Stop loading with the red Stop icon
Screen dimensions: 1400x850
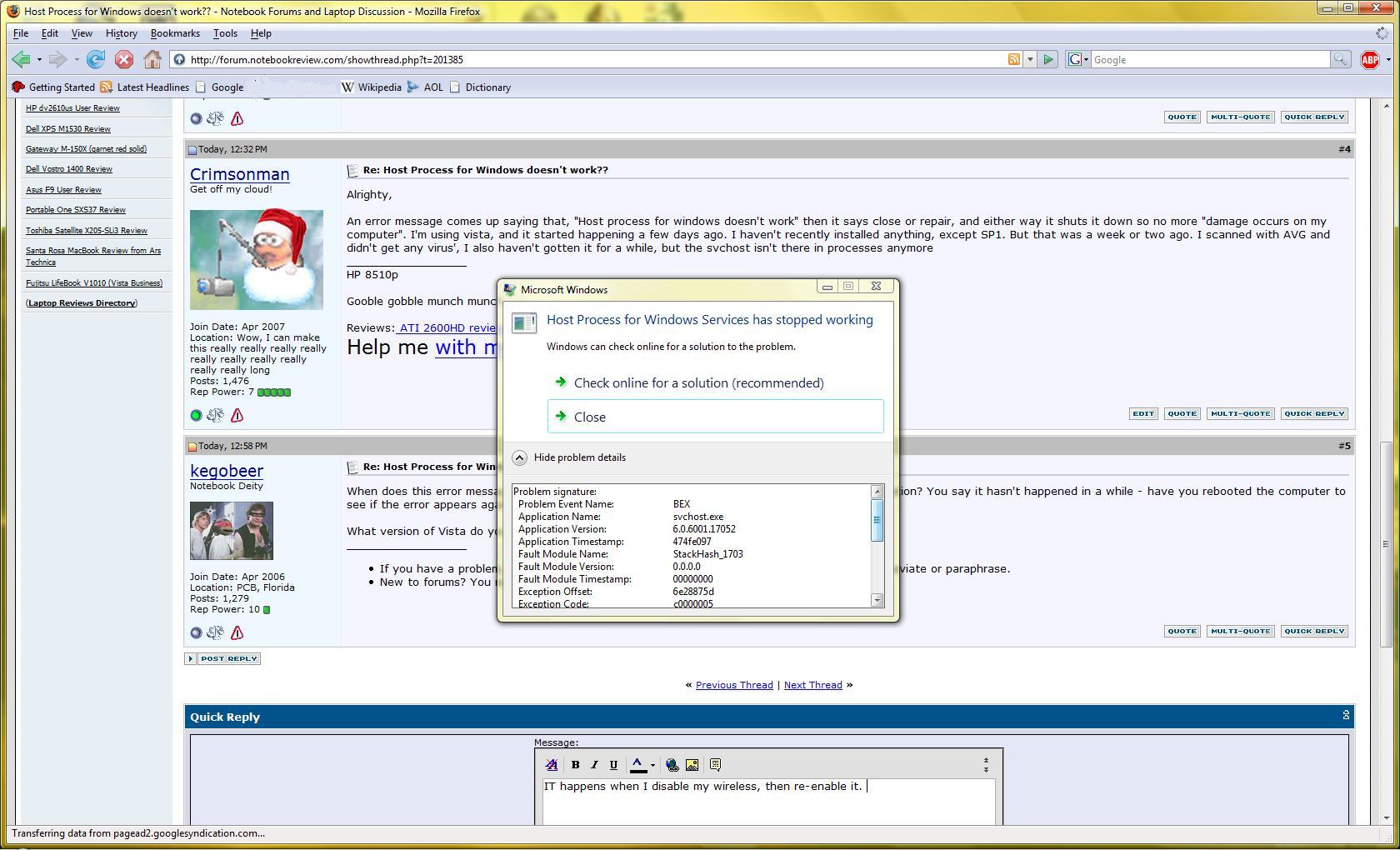point(123,59)
